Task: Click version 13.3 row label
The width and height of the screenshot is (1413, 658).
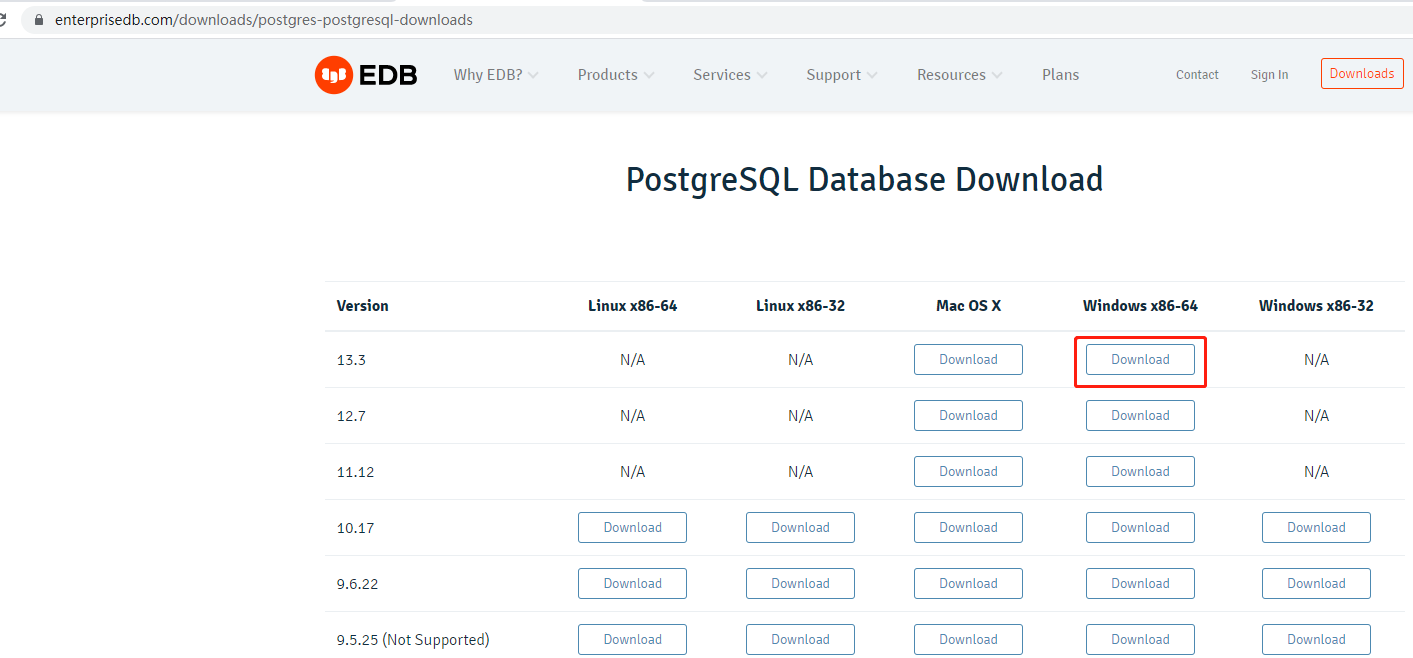Action: pos(351,360)
